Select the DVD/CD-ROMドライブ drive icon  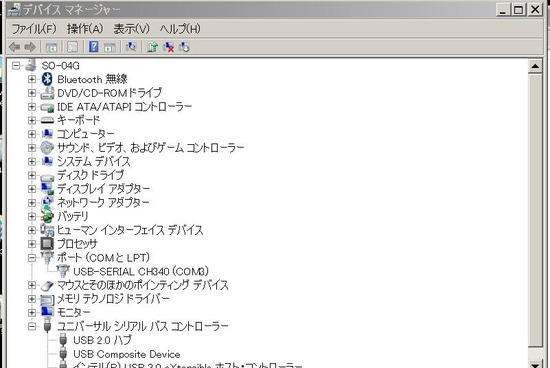click(x=47, y=93)
